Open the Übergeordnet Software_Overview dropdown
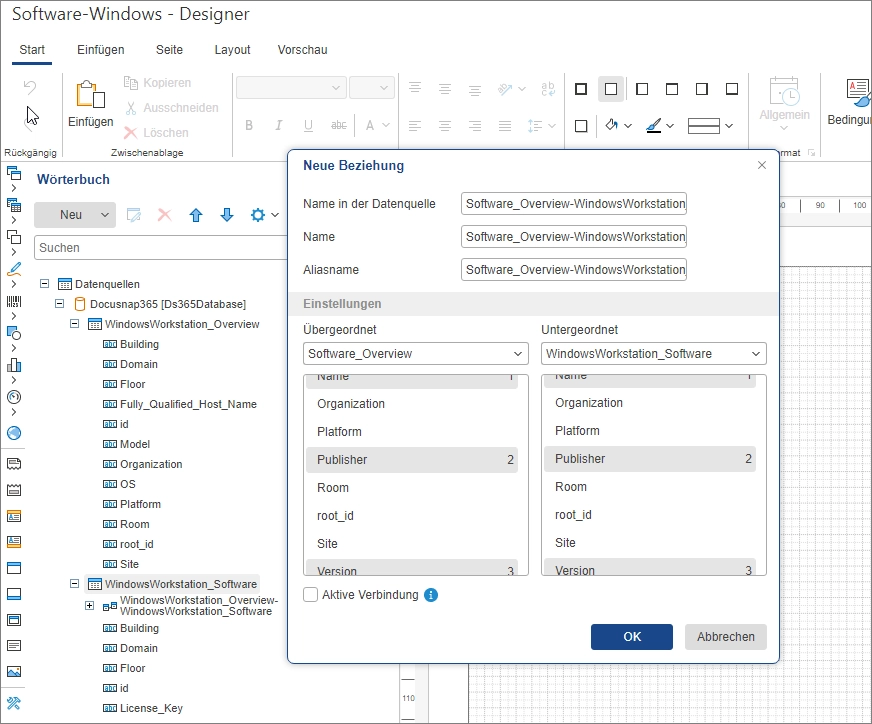The image size is (872, 724). click(416, 353)
